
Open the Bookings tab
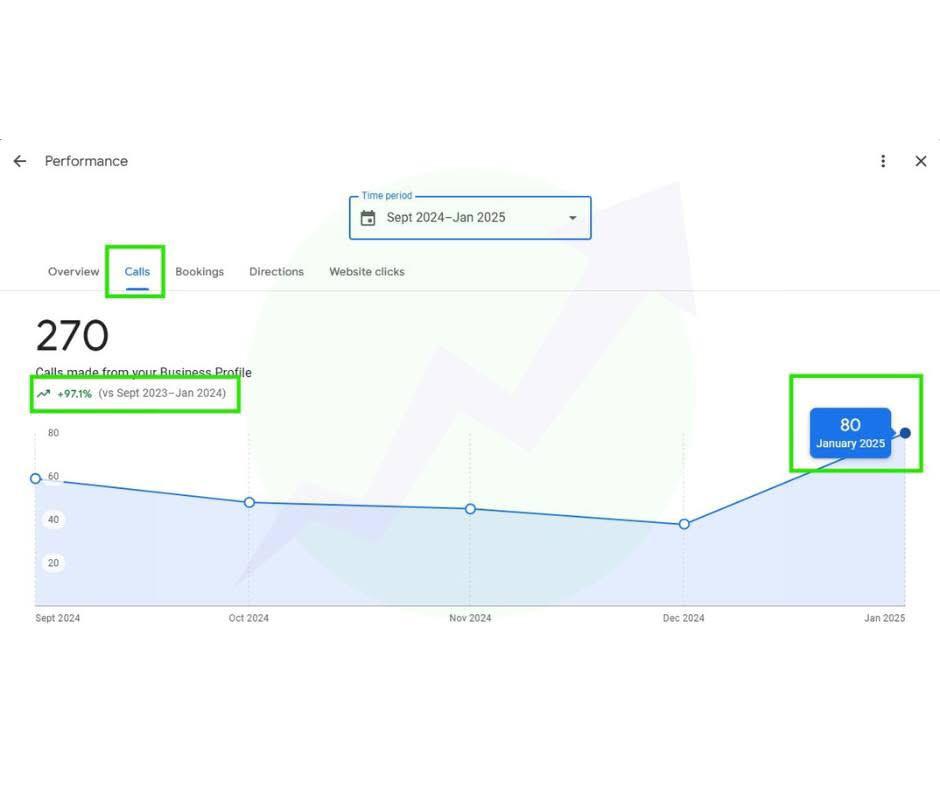pos(199,272)
